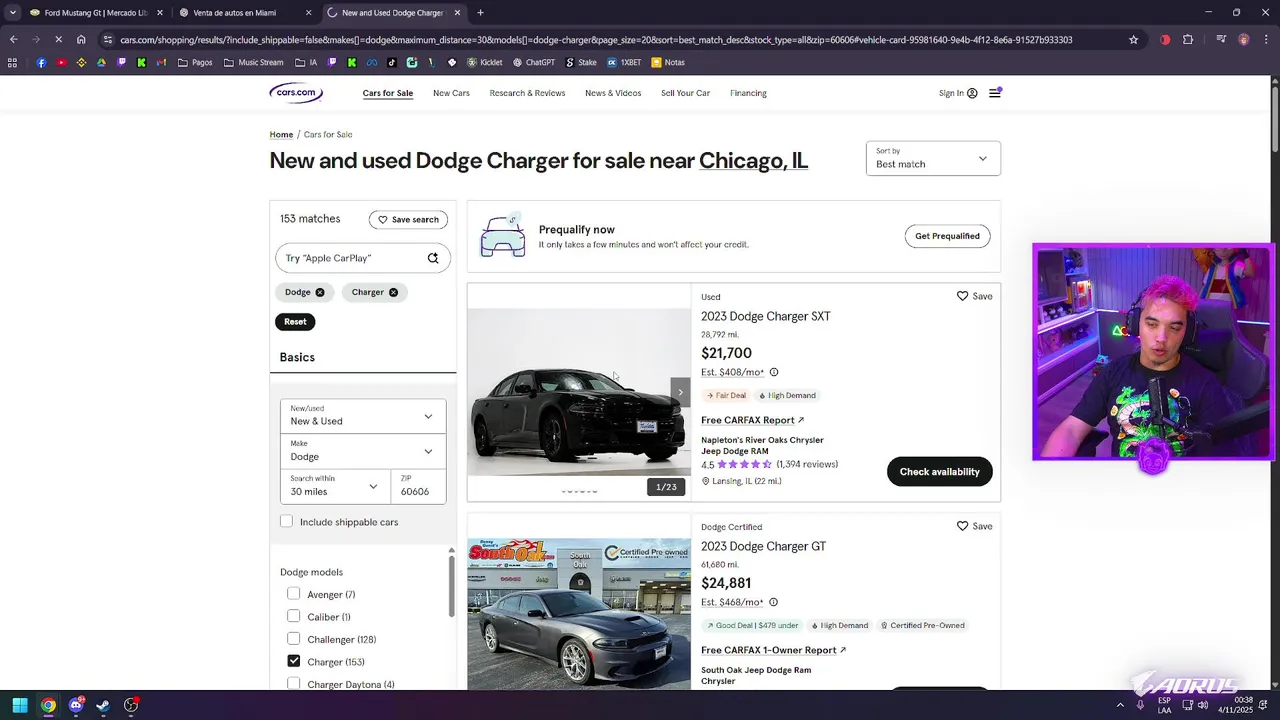
Task: Open the cars.com hamburger menu
Action: (x=995, y=93)
